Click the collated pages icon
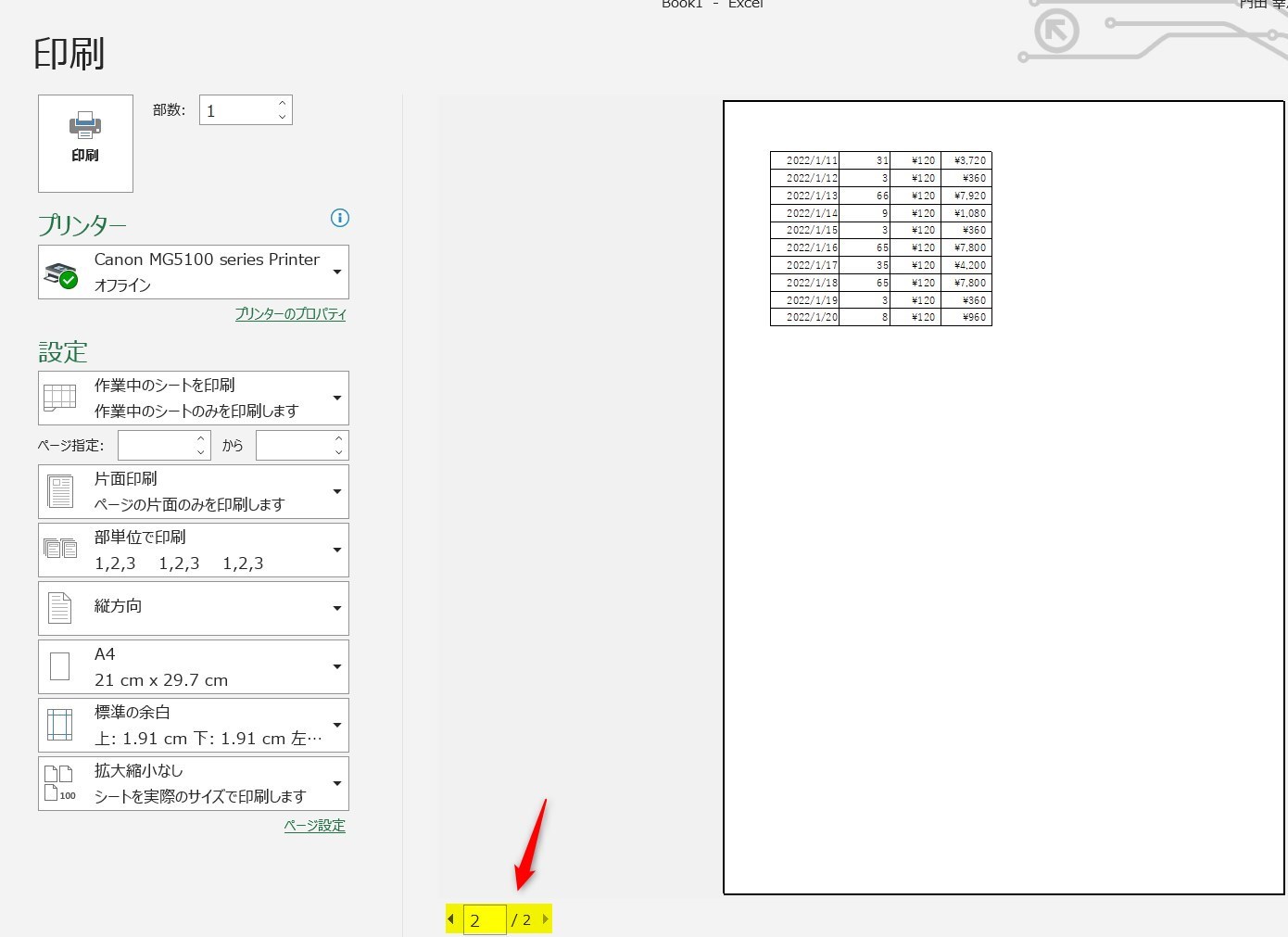Screen dimensions: 1288x937 [60, 548]
